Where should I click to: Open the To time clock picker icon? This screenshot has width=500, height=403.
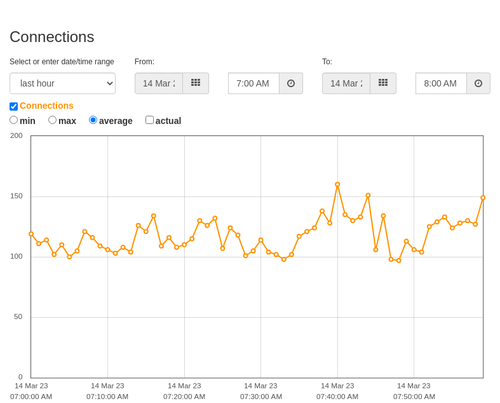[478, 83]
